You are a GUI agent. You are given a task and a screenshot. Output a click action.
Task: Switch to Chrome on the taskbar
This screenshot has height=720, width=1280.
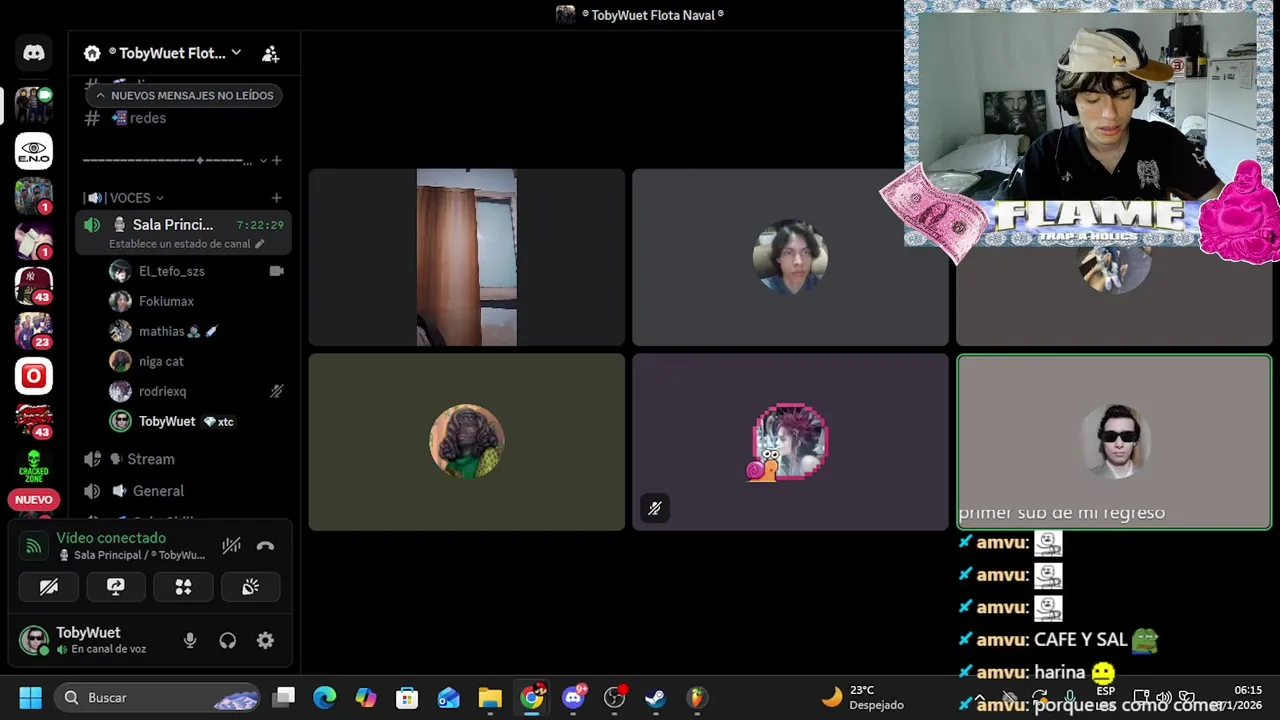(532, 697)
